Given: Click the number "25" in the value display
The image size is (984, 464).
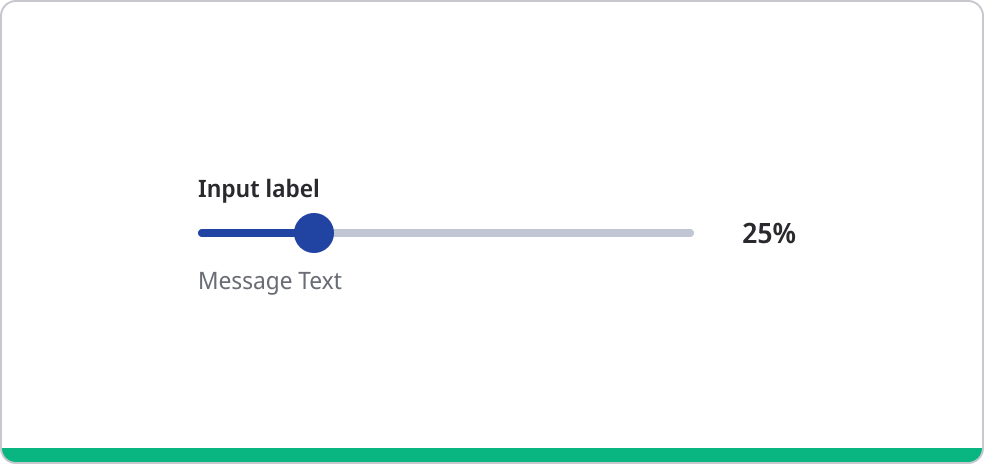Looking at the screenshot, I should (756, 233).
